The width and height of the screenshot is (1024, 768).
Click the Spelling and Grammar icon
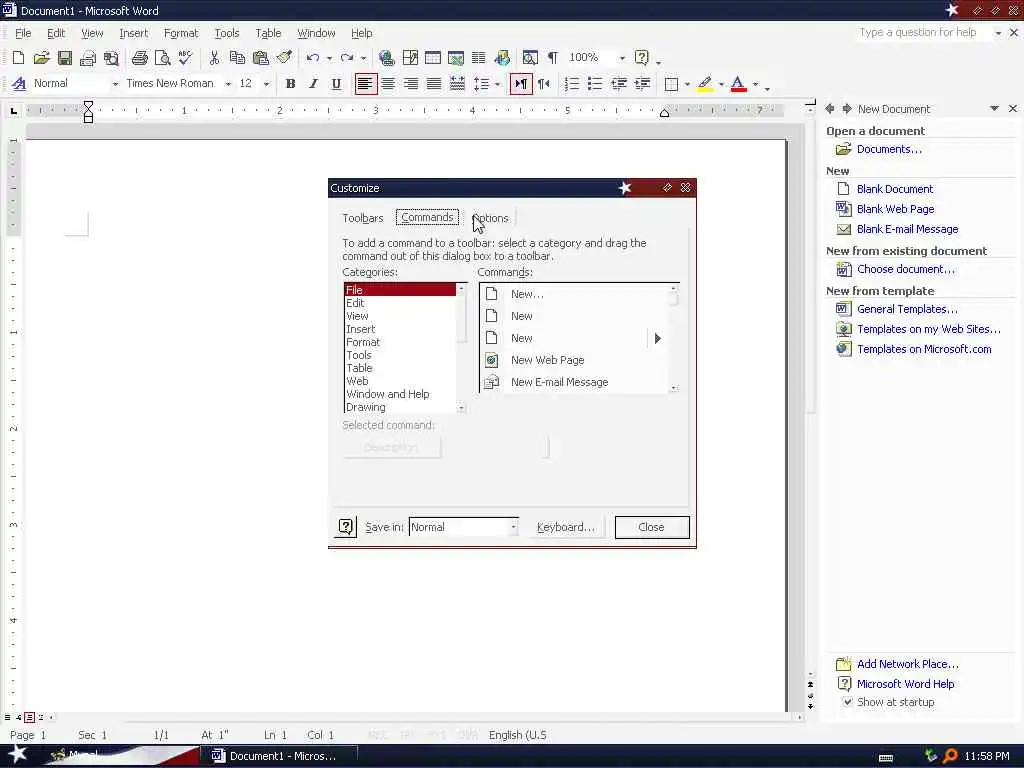coord(185,58)
